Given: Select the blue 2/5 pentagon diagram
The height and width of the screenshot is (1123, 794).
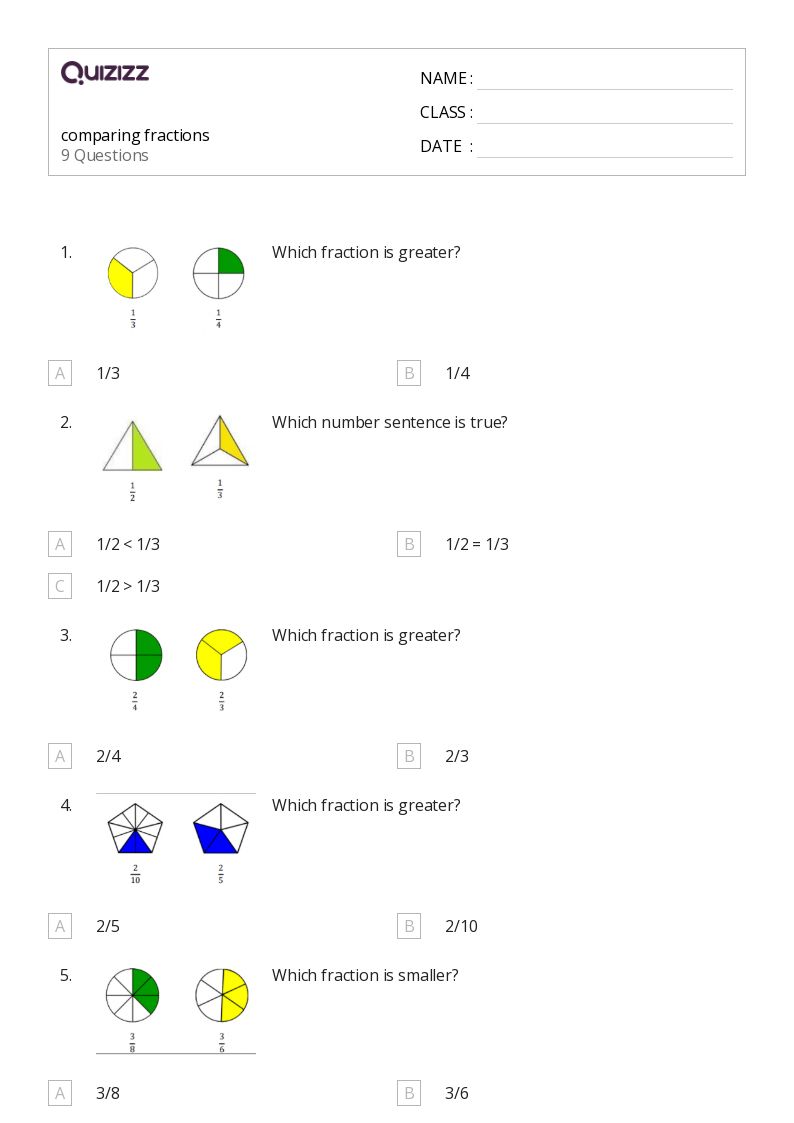Looking at the screenshot, I should click(x=221, y=828).
